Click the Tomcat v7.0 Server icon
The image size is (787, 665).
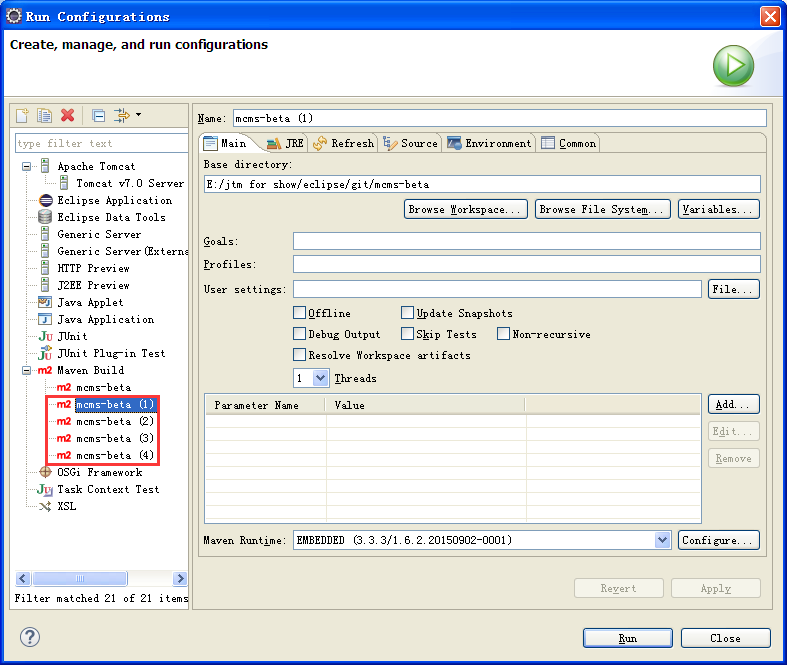pyautogui.click(x=64, y=183)
